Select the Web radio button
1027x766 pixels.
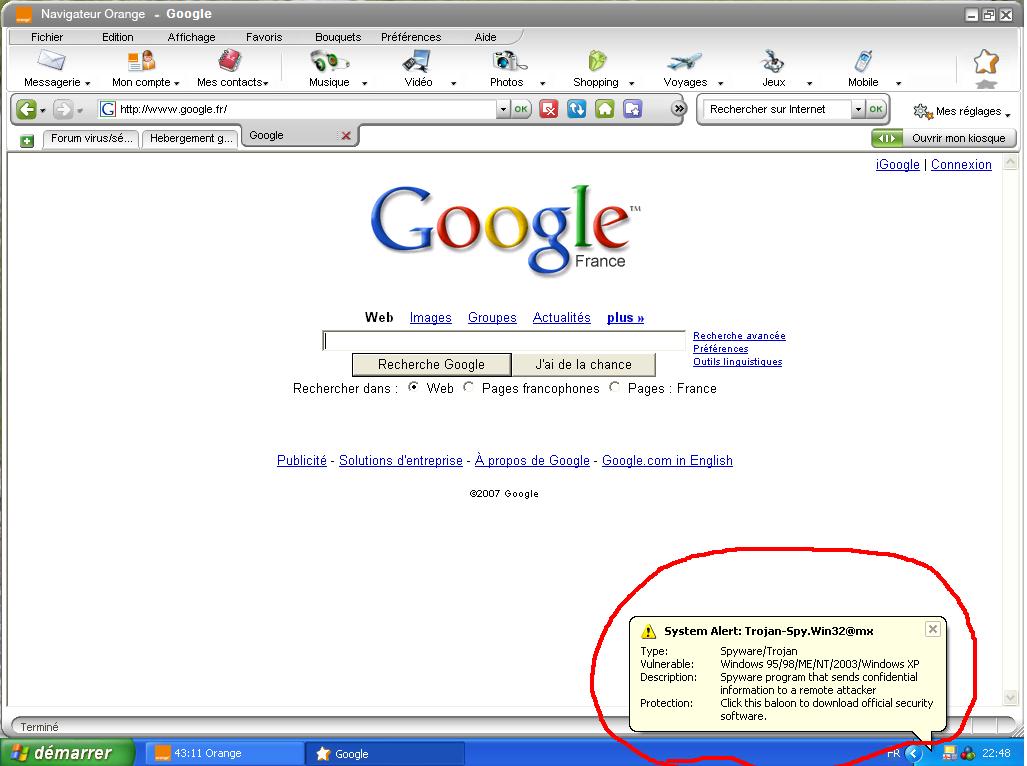click(x=414, y=388)
